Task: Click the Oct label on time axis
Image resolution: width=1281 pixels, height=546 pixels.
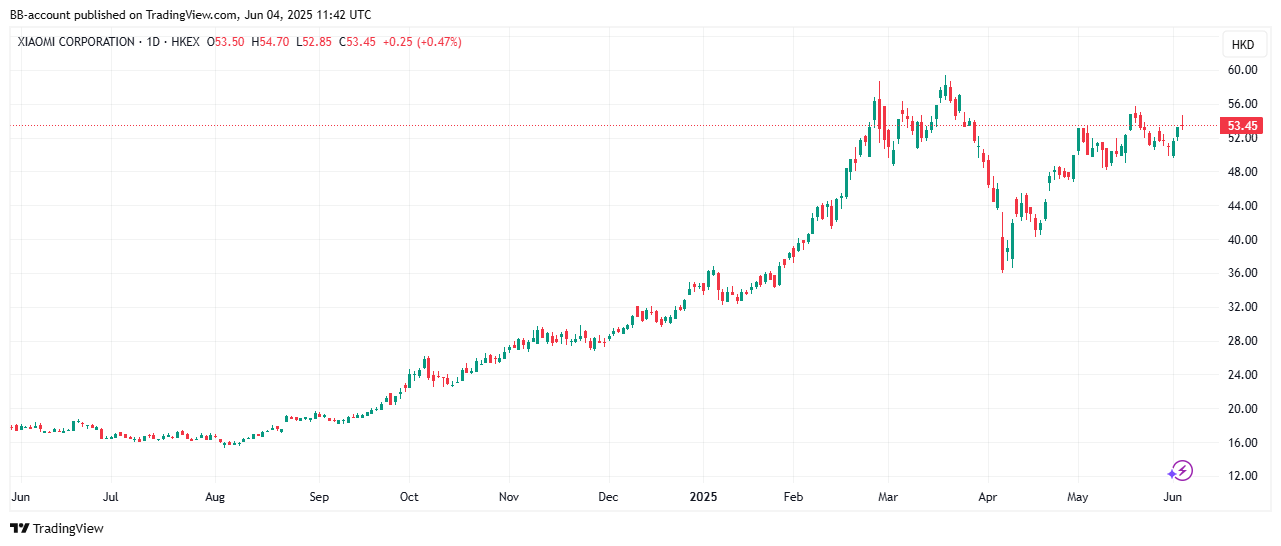Action: tap(409, 496)
